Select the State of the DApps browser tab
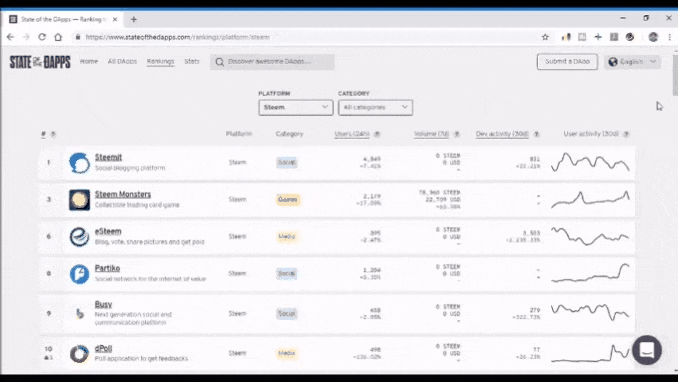678x382 pixels. (63, 19)
